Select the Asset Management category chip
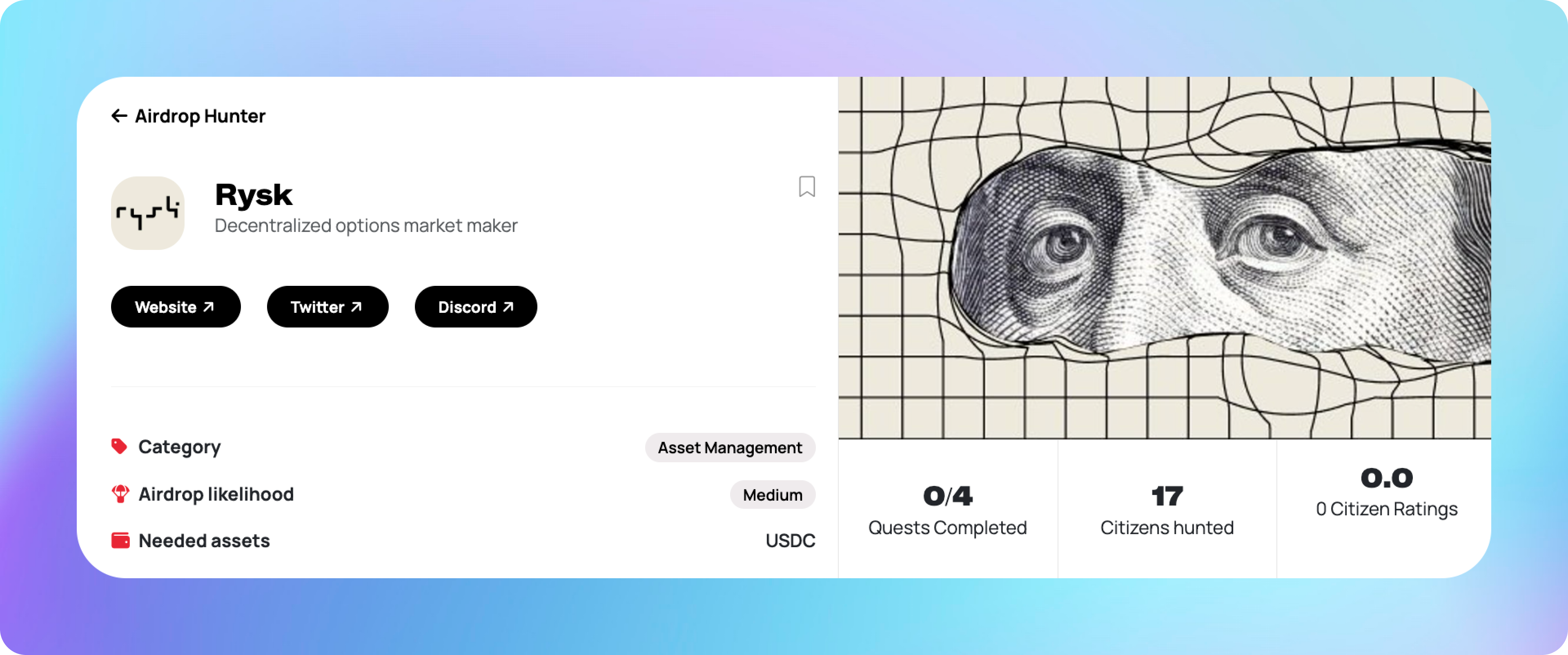This screenshot has height=655, width=1568. pos(730,448)
